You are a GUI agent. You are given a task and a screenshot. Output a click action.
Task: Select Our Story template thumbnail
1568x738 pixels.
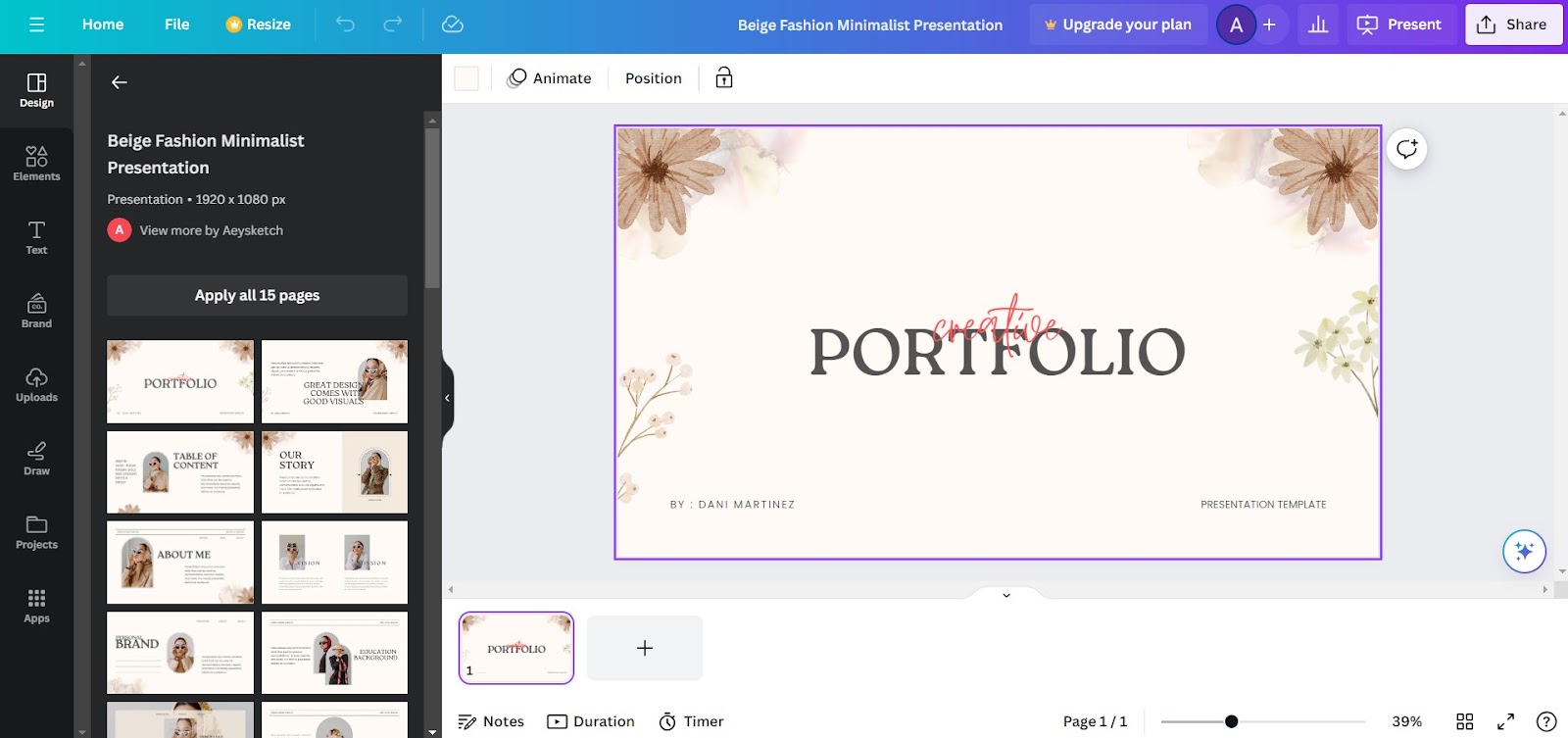point(334,472)
